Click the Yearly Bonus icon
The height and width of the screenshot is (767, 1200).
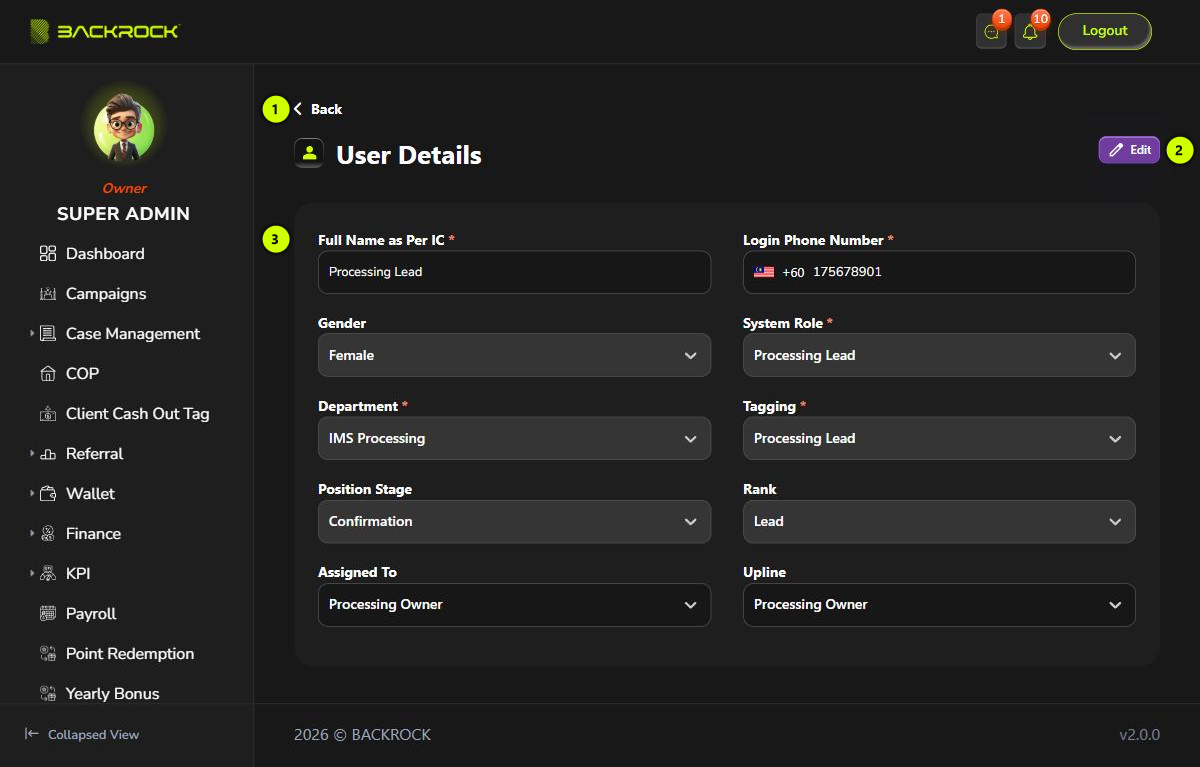click(x=48, y=694)
